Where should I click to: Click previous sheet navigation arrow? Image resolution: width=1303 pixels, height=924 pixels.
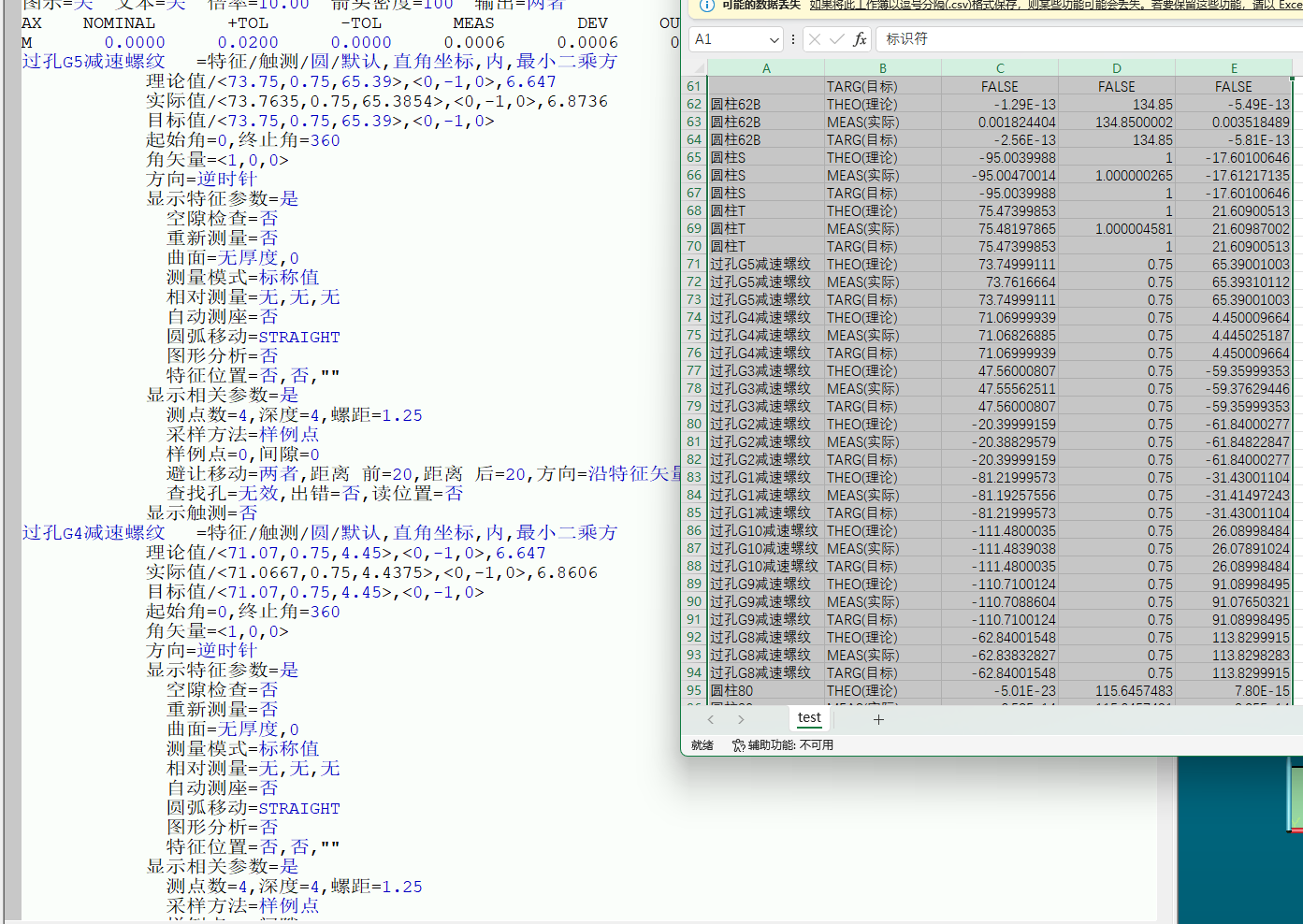pos(711,719)
